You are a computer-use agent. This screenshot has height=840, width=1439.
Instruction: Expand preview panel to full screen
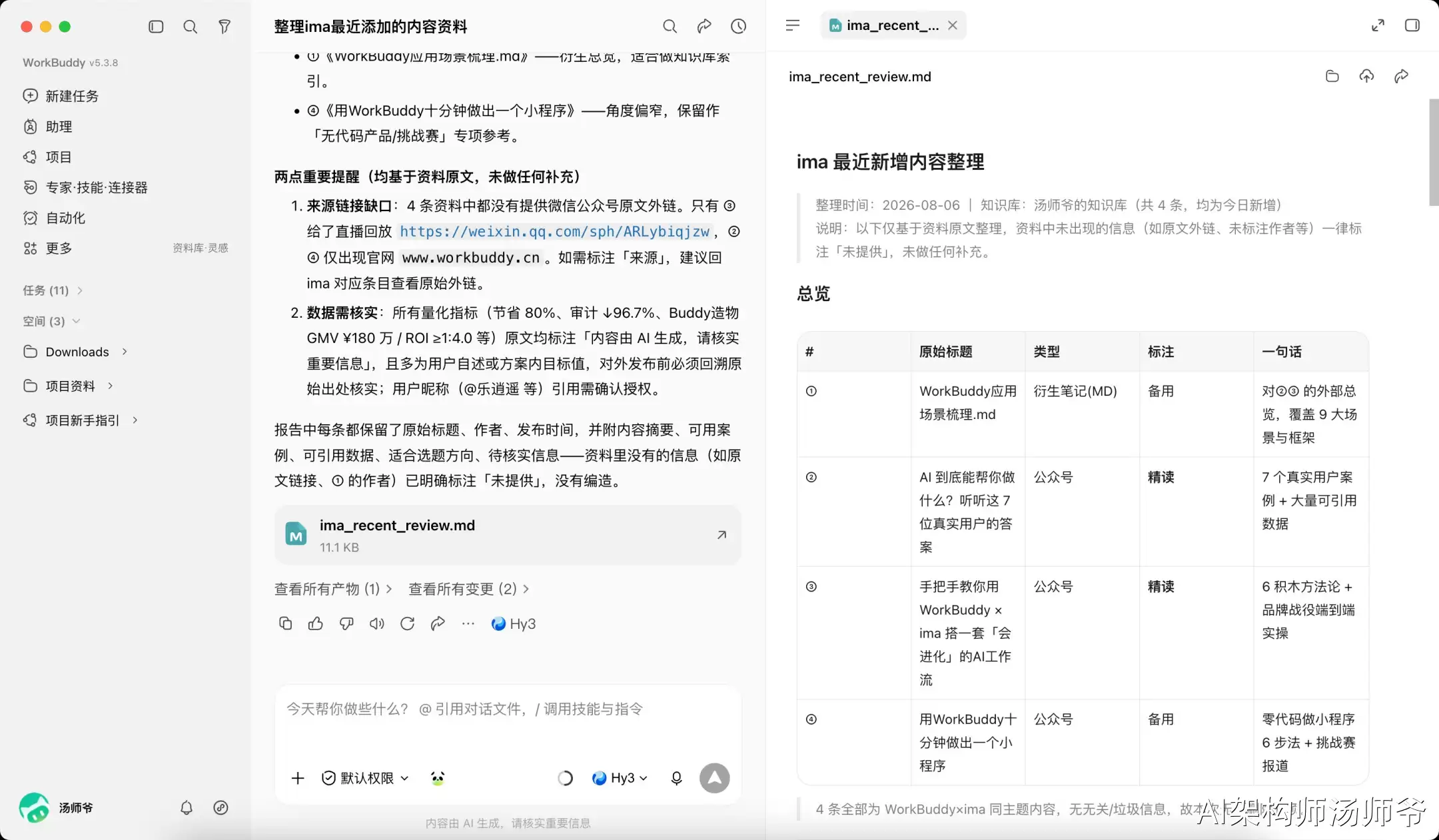coord(1378,25)
